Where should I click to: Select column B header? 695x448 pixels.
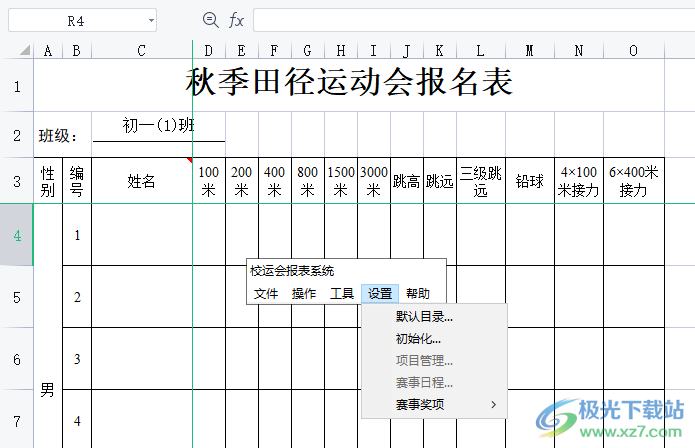(77, 51)
